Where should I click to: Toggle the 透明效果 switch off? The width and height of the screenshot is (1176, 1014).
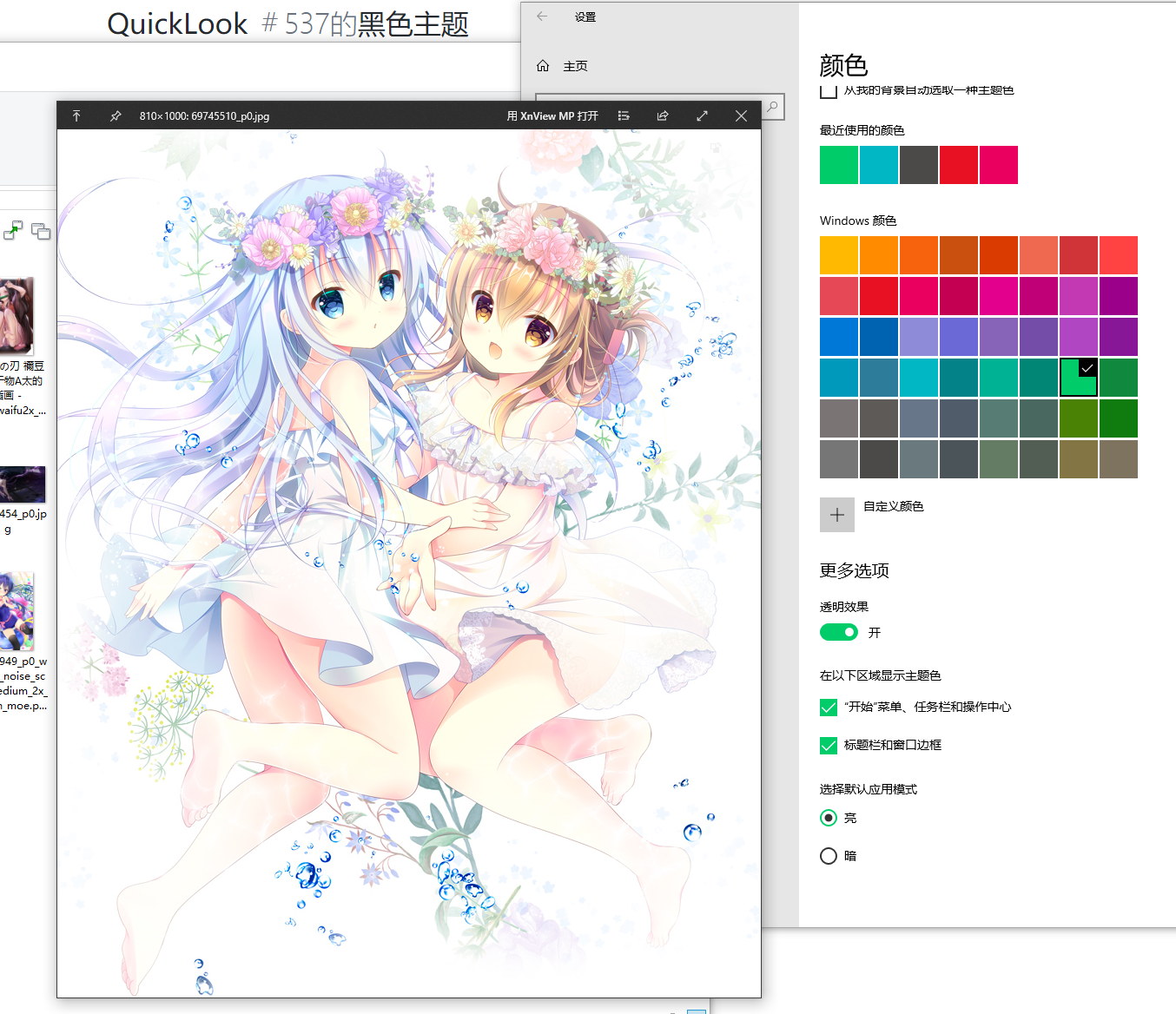click(x=839, y=632)
